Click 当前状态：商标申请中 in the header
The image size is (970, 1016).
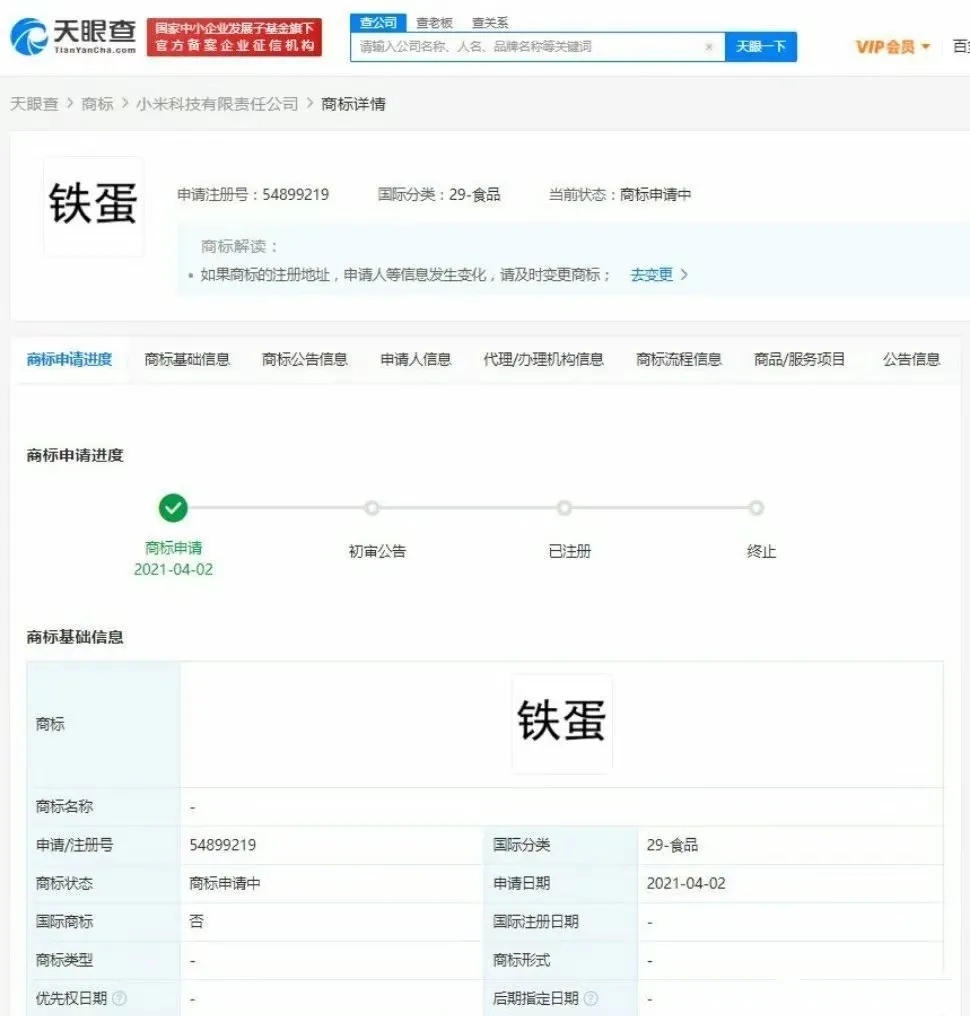pos(620,194)
